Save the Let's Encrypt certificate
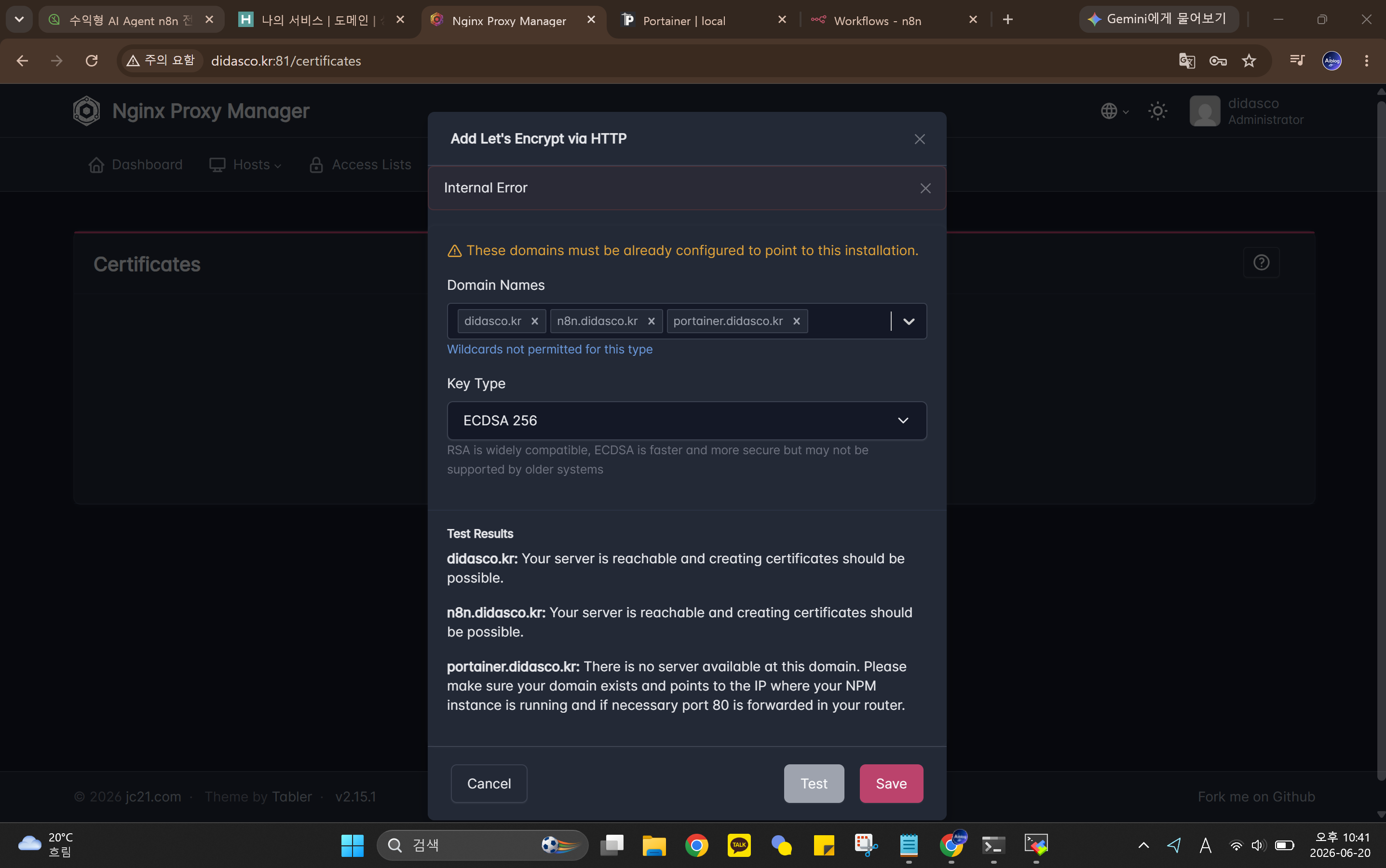 891,783
